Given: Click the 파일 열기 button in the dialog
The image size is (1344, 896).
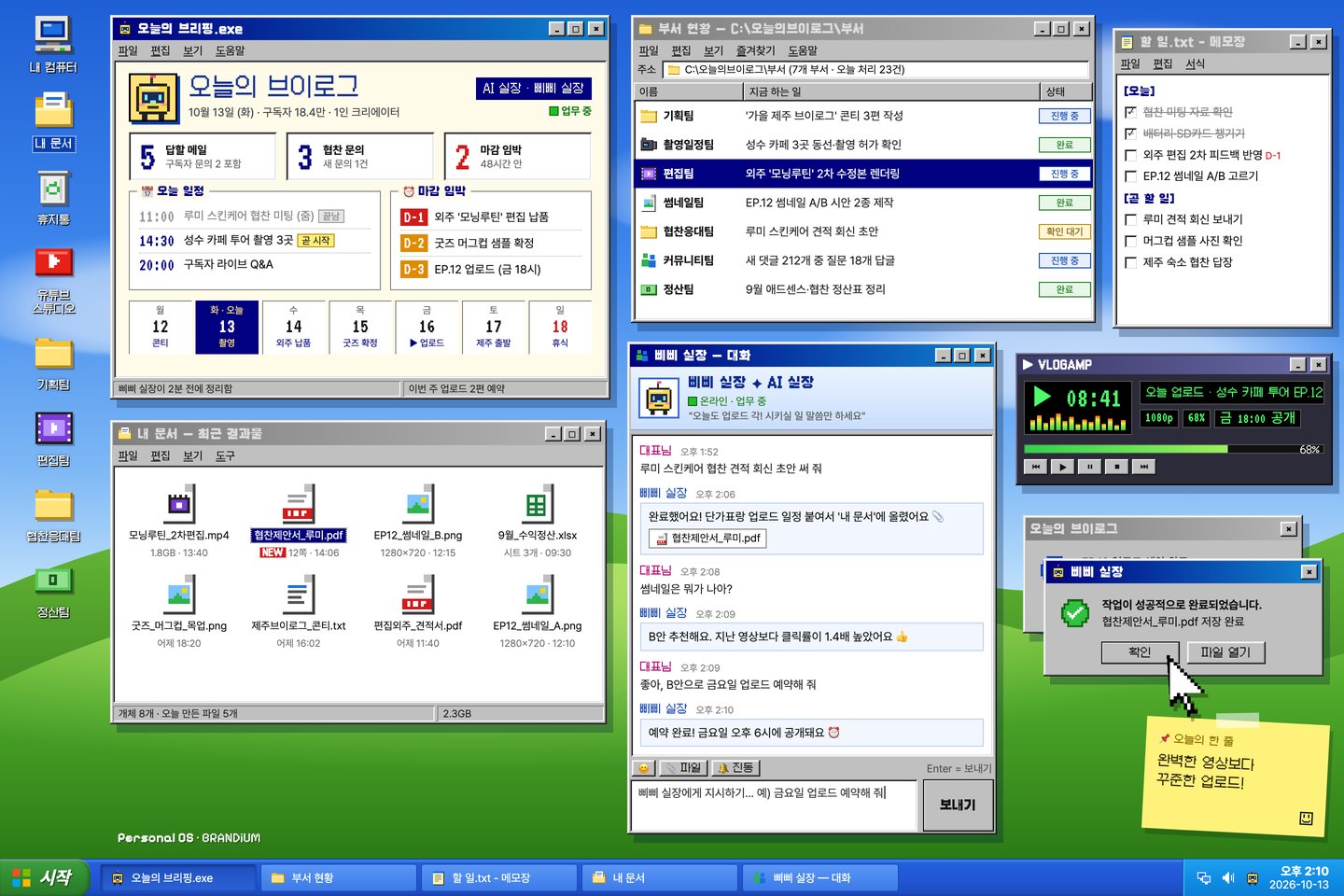Looking at the screenshot, I should click(1225, 652).
